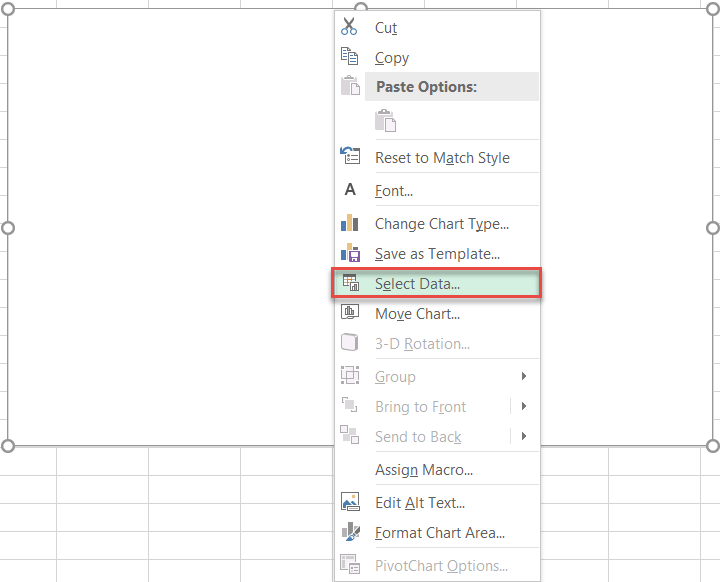This screenshot has height=582, width=720.
Task: Click the clipboard icon beside Paste Options
Action: (350, 85)
